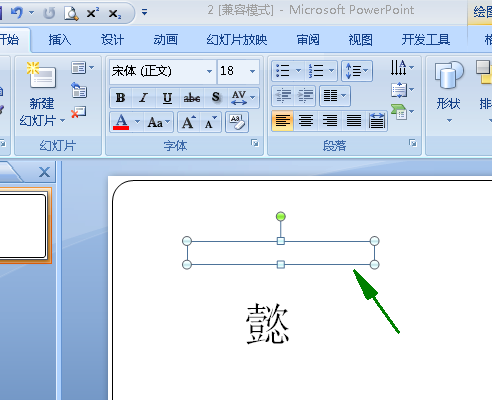Click the Distributed alignment icon

(x=377, y=121)
